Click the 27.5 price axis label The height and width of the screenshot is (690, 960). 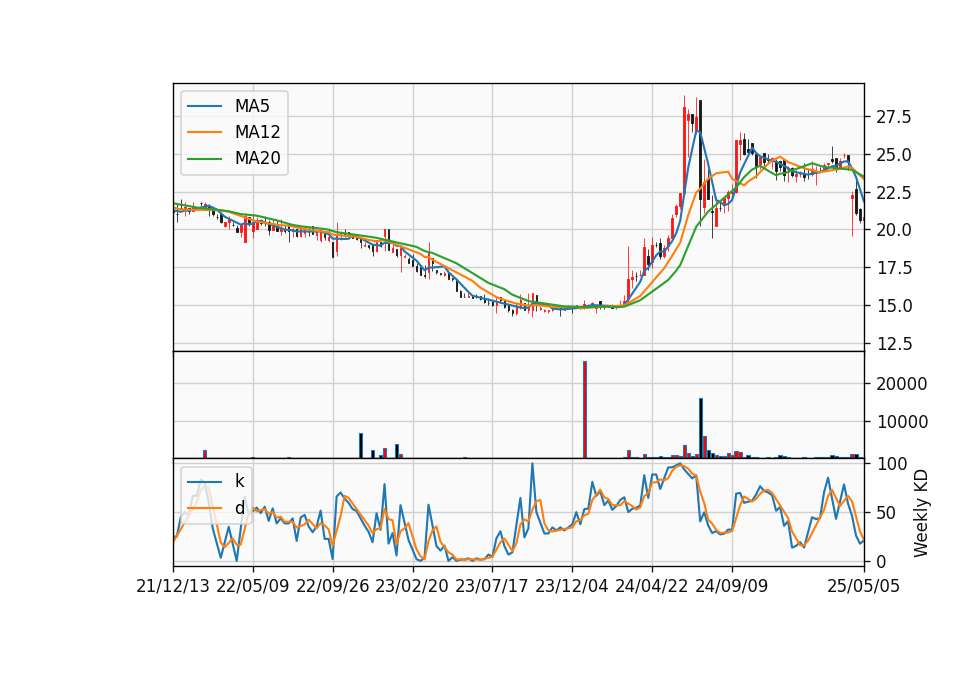(894, 117)
